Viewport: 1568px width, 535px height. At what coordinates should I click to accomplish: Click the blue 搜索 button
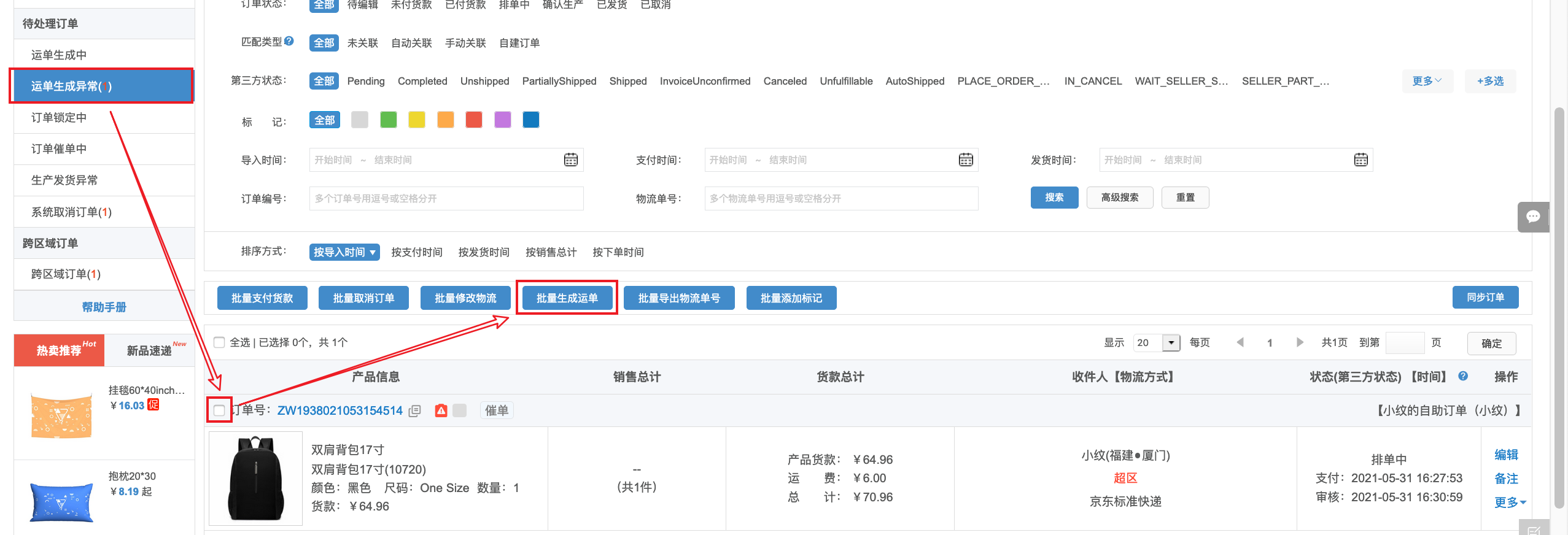pyautogui.click(x=1054, y=198)
